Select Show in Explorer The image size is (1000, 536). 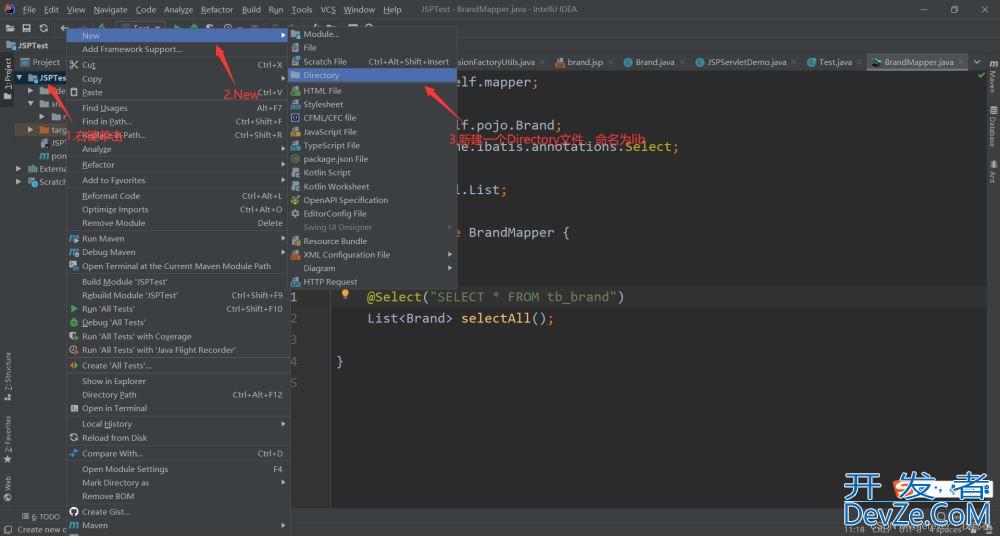pos(178,381)
